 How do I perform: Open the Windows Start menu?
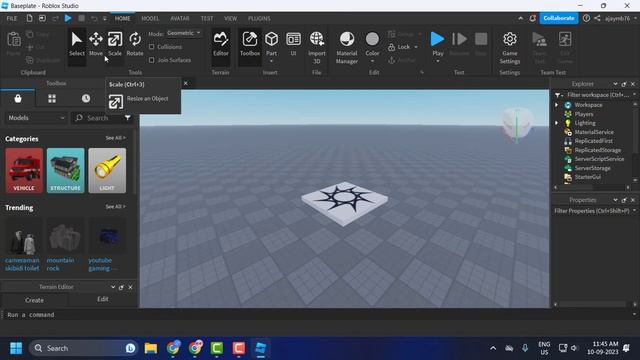click(16, 348)
